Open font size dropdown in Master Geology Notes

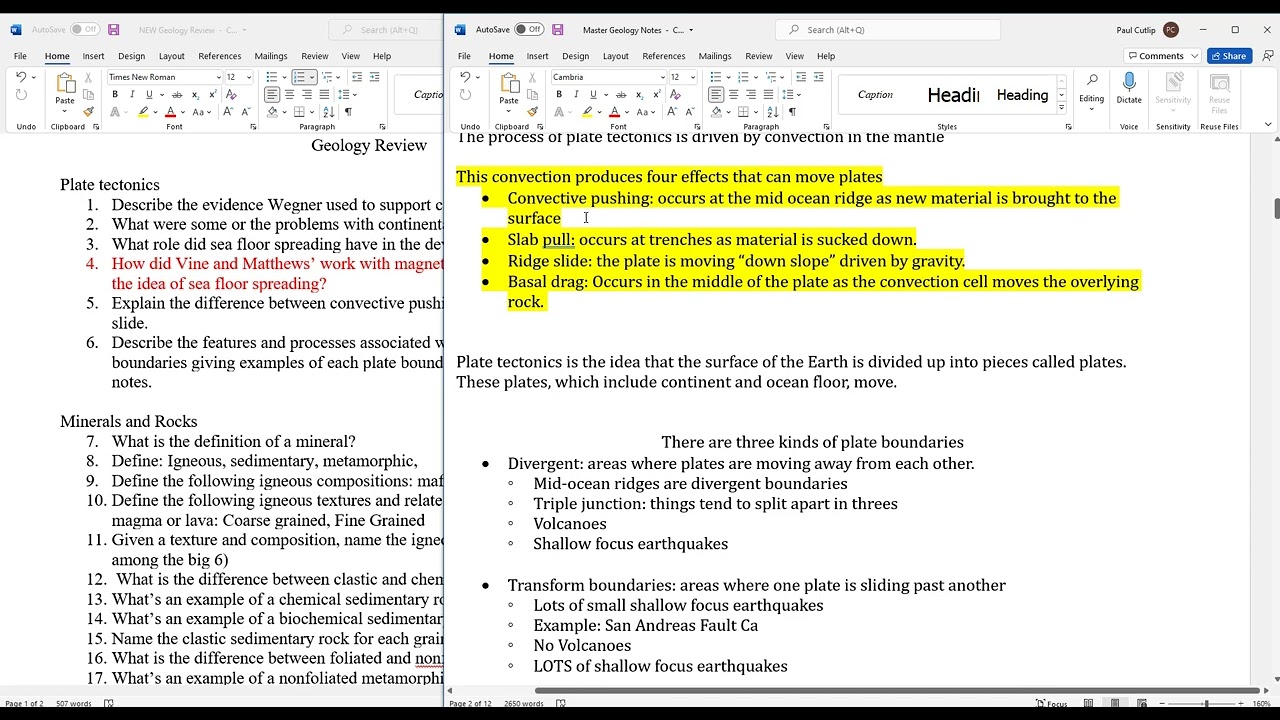[692, 77]
